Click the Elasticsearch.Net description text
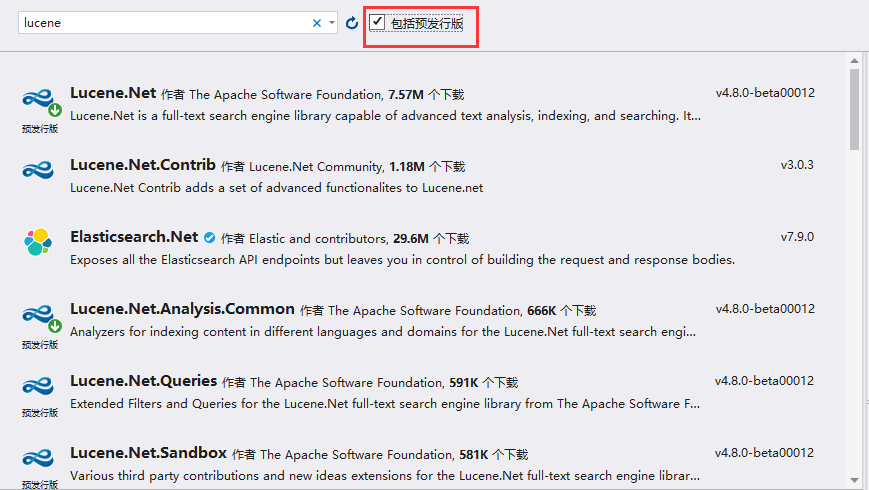The width and height of the screenshot is (869, 490). [402, 260]
